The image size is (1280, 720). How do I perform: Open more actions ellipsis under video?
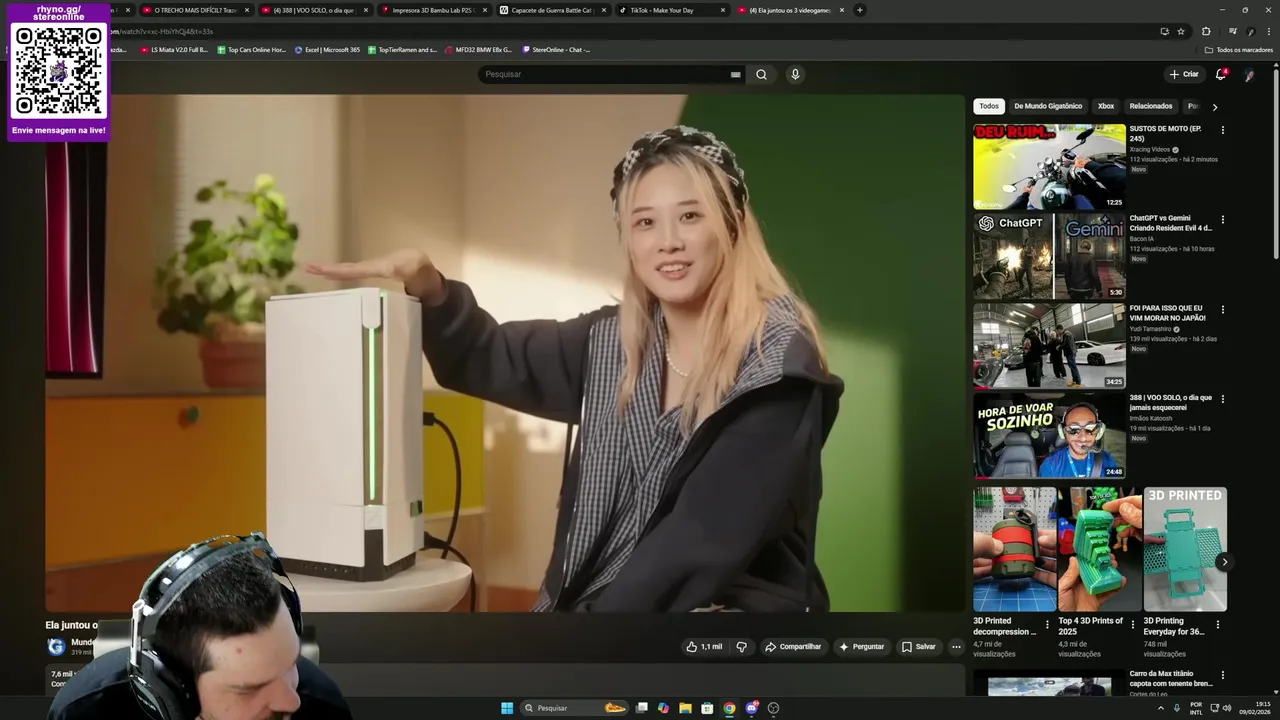tap(956, 647)
